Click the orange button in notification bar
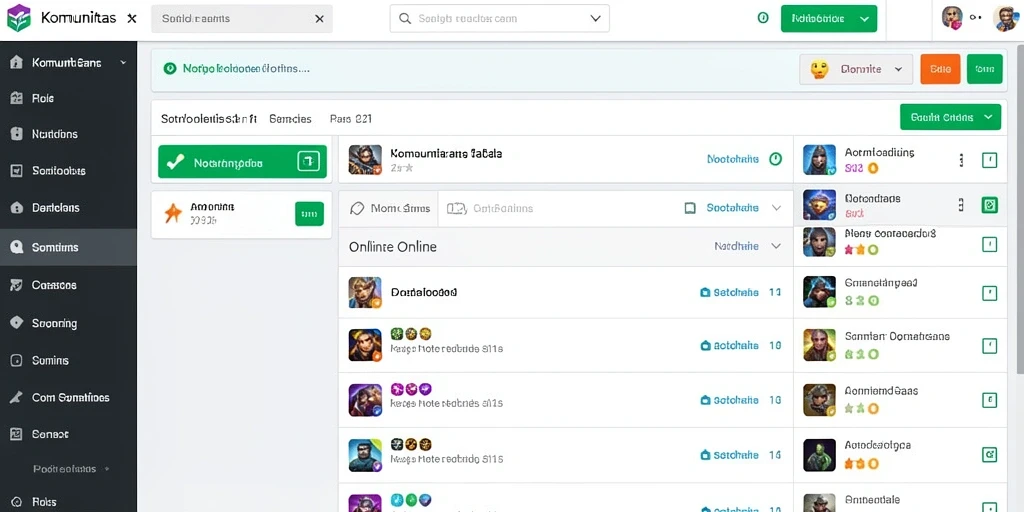1024x512 pixels. (x=940, y=69)
